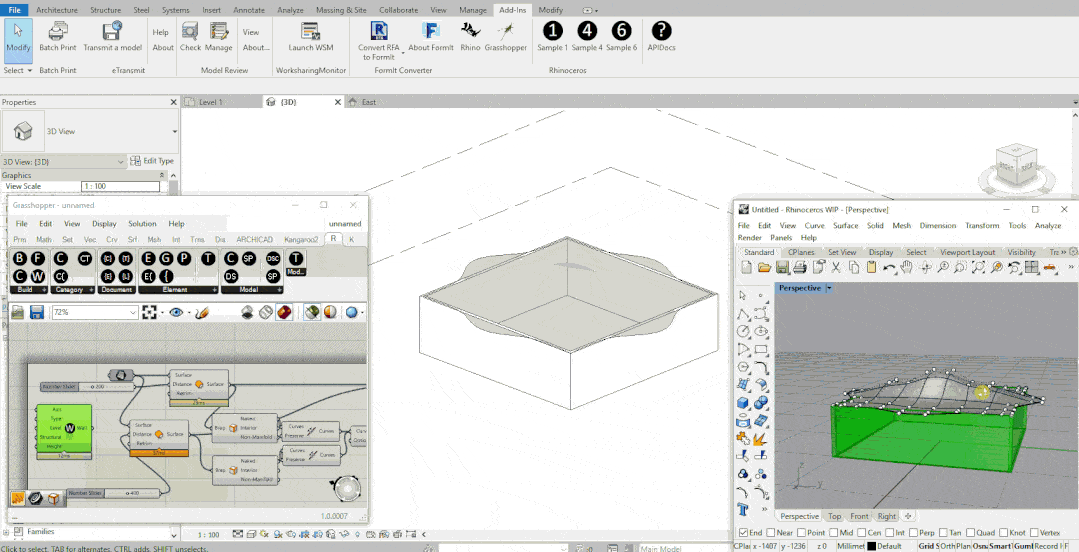Click the Rhino Pan hand icon
Image resolution: width=1079 pixels, height=552 pixels.
pyautogui.click(x=908, y=268)
